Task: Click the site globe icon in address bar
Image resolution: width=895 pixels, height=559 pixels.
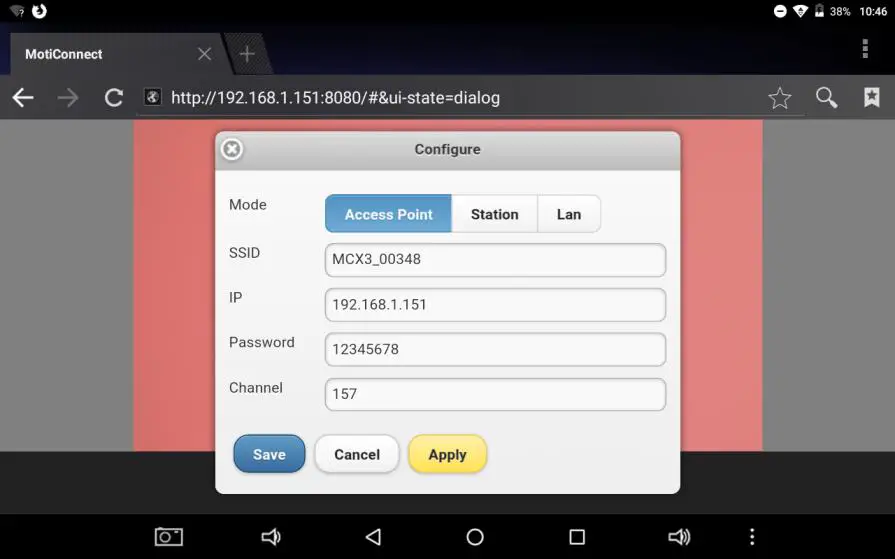Action: pyautogui.click(x=152, y=97)
